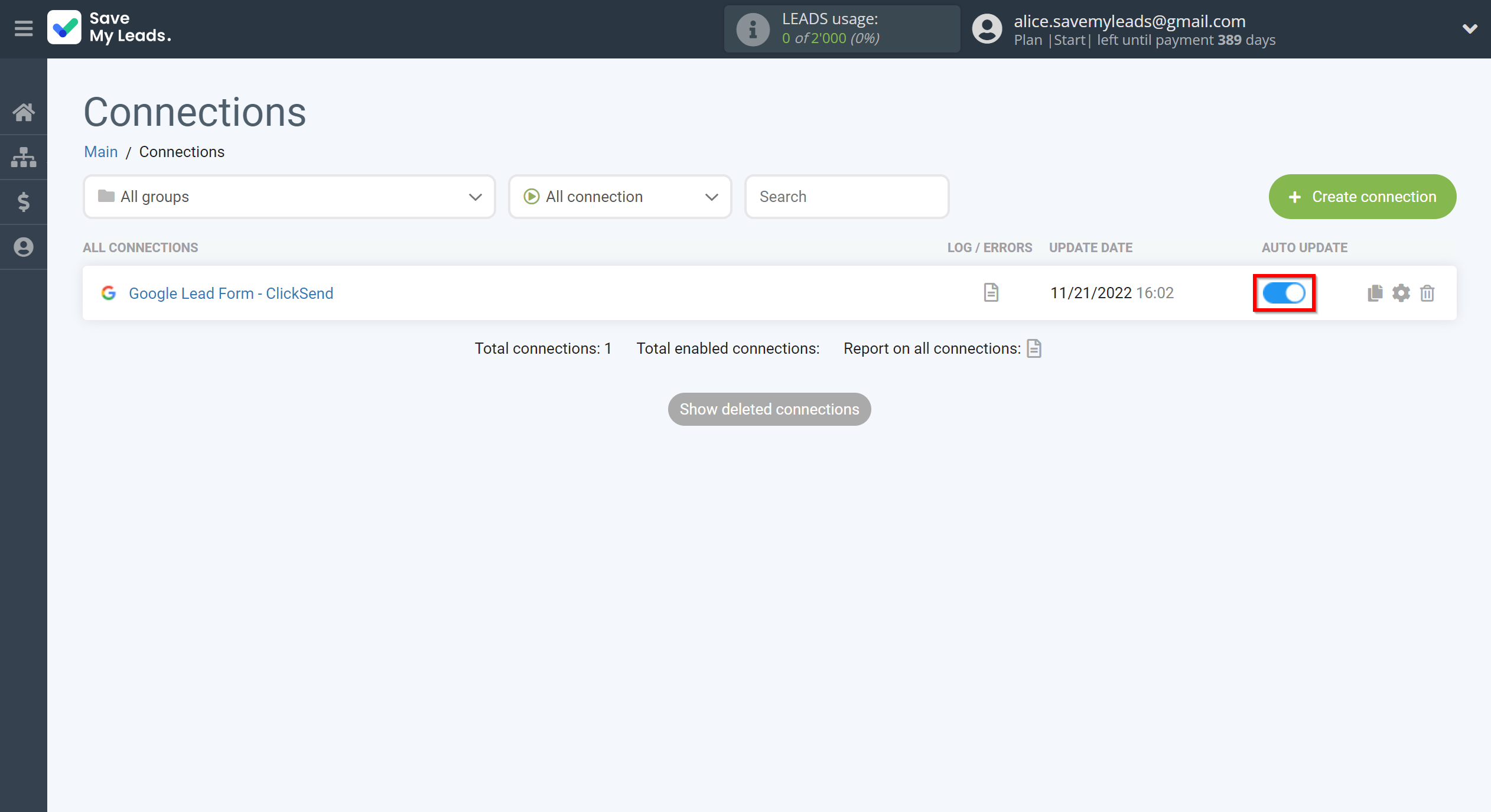Toggle the Auto Update switch for Google Lead Form
The width and height of the screenshot is (1491, 812).
[1285, 293]
